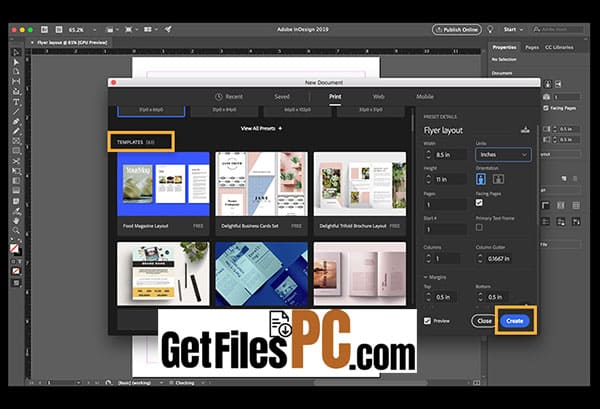Viewport: 600px width, 409px height.
Task: Select Delightful Trifold Brochure Layout template
Action: 360,193
